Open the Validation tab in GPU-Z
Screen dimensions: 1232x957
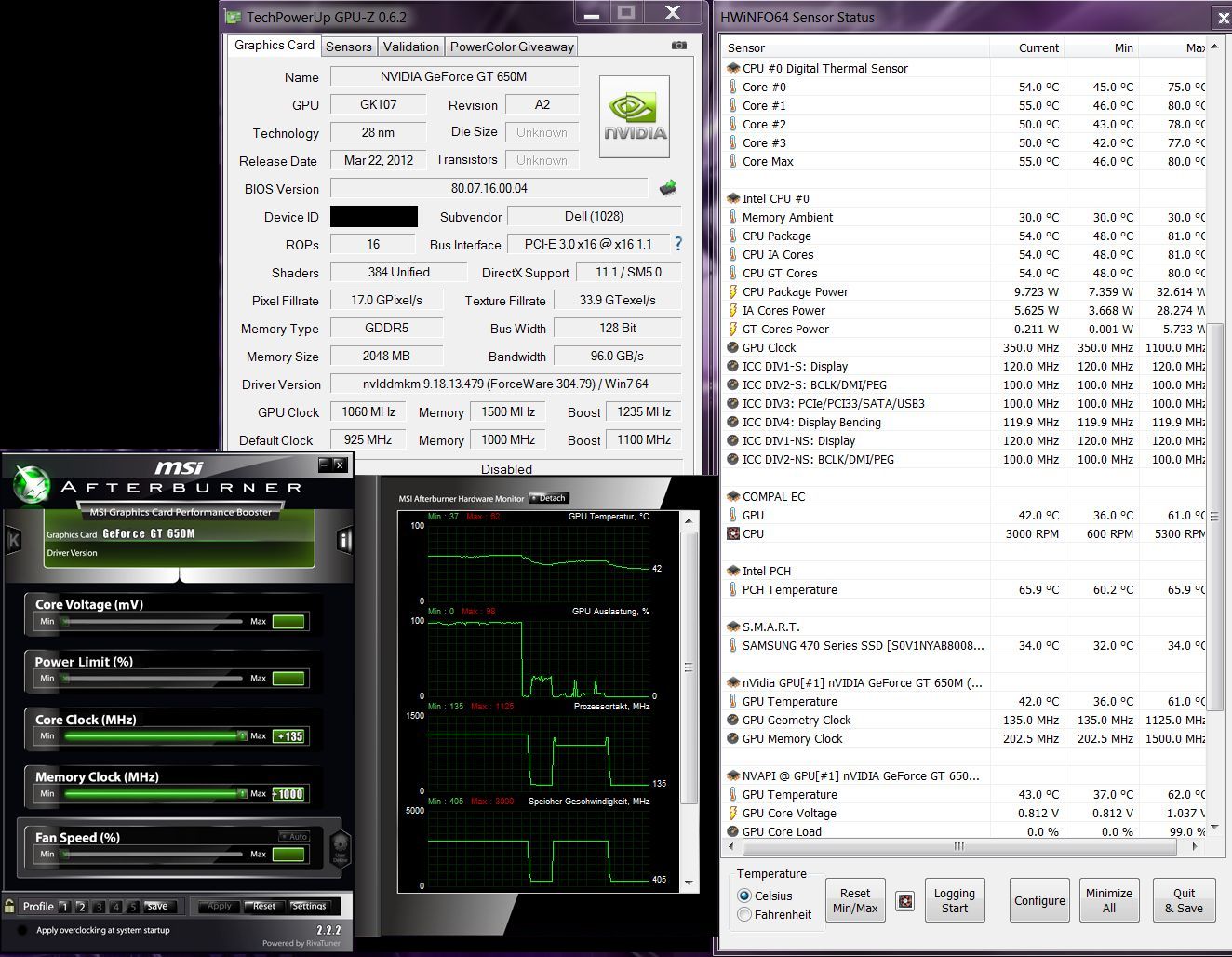tap(410, 47)
